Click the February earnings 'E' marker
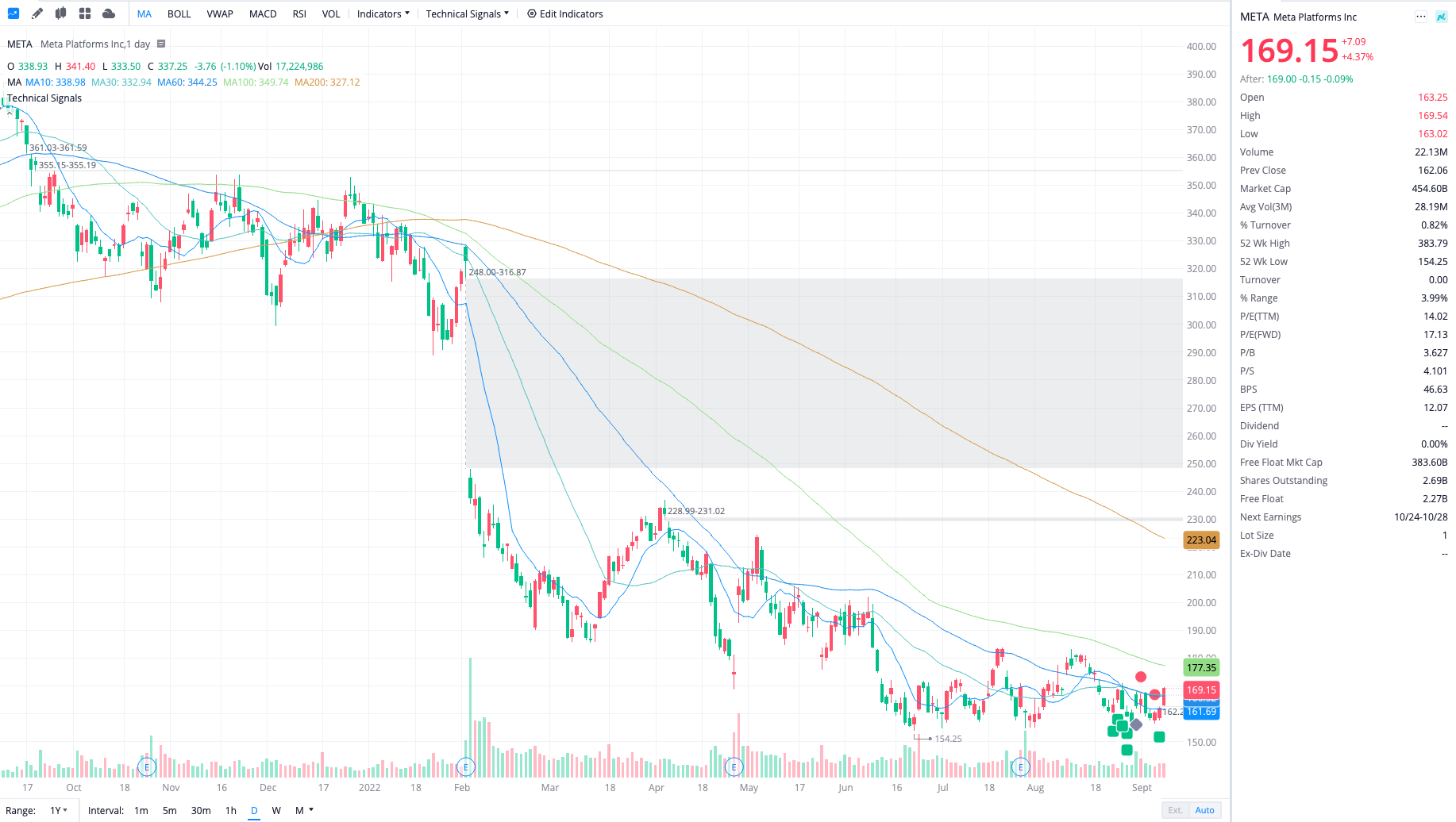1456x822 pixels. (466, 766)
